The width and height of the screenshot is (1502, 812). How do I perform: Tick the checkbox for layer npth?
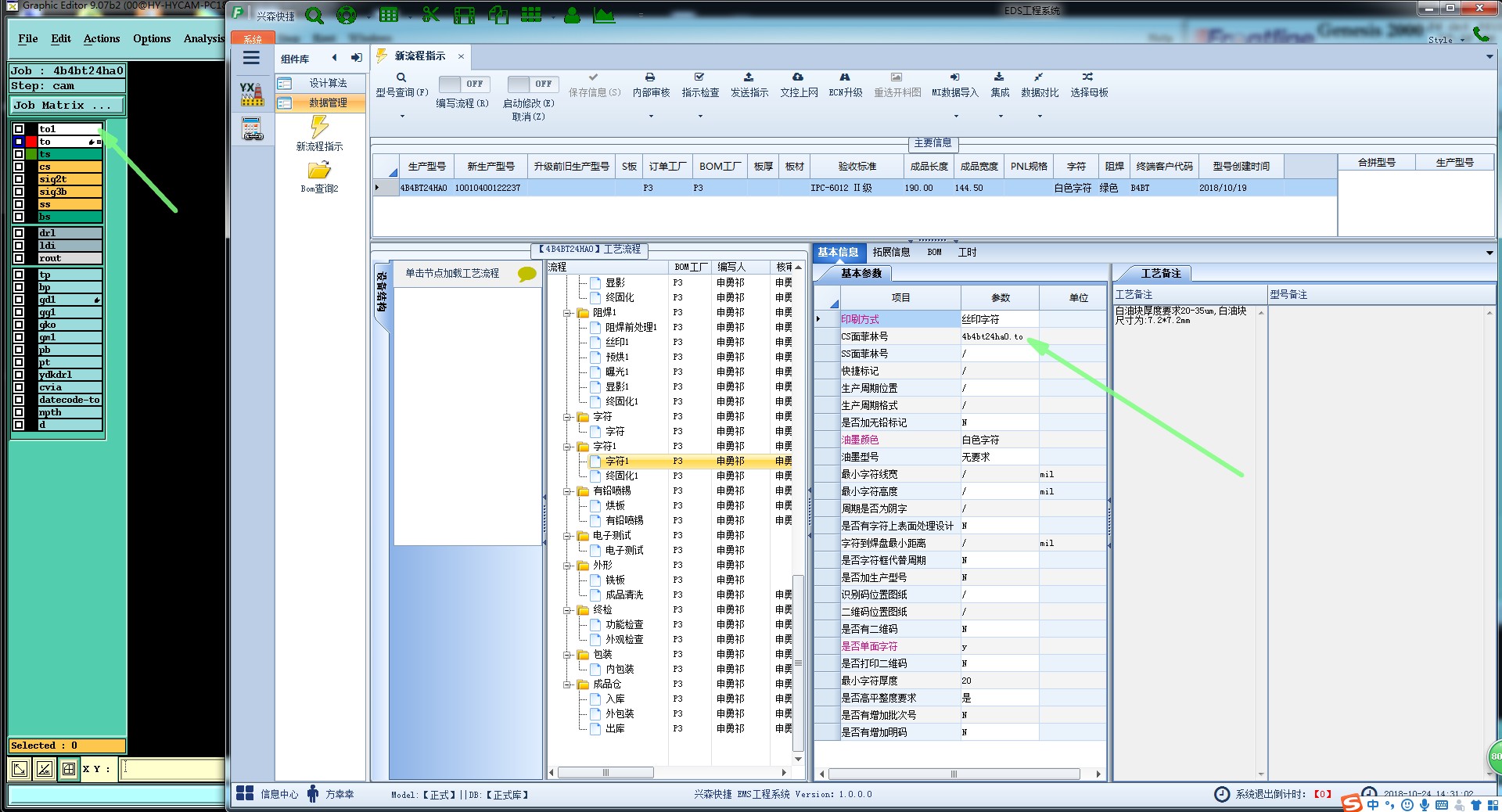[19, 412]
